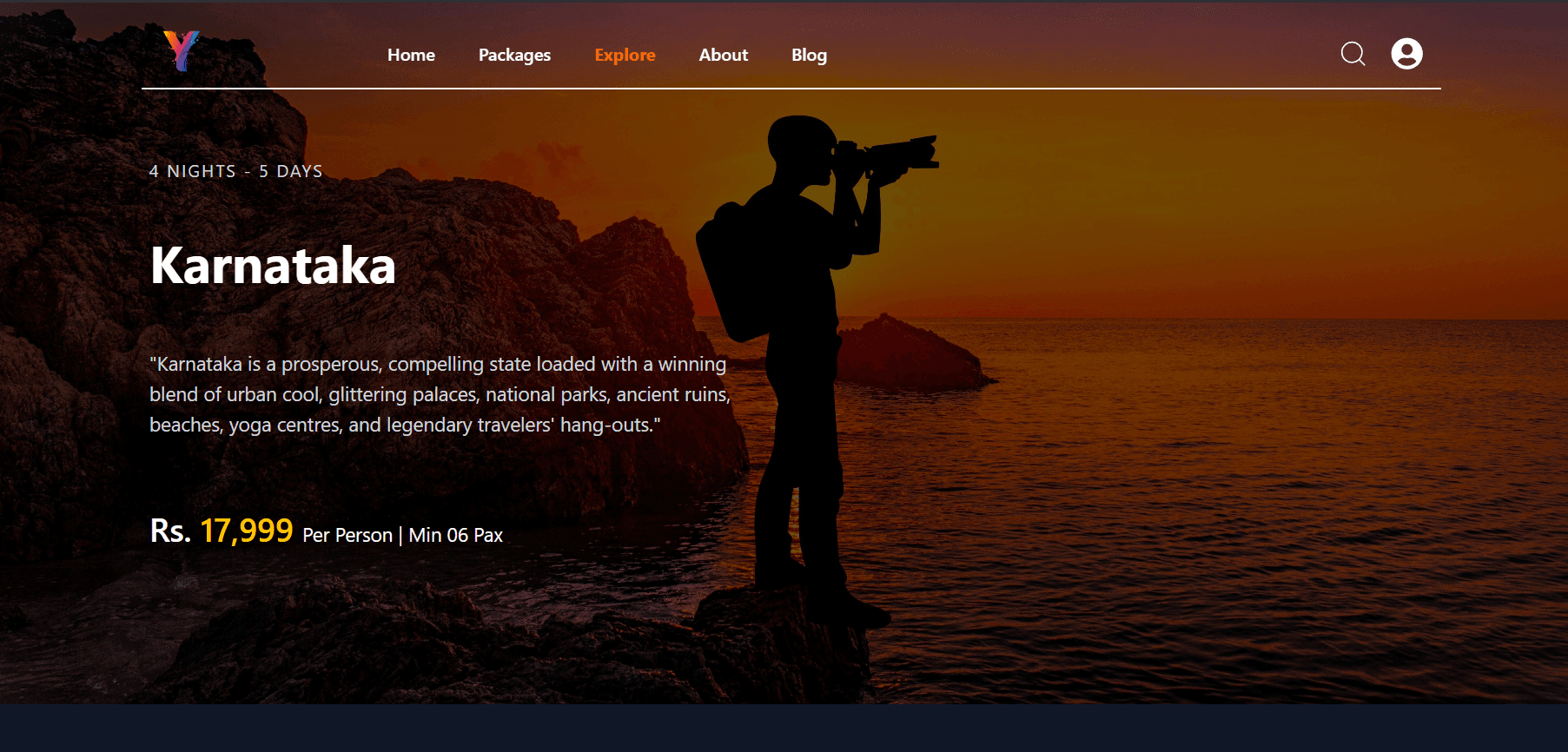Click the Karnataka heading
Screen dimensions: 1568x752
pyautogui.click(x=273, y=265)
